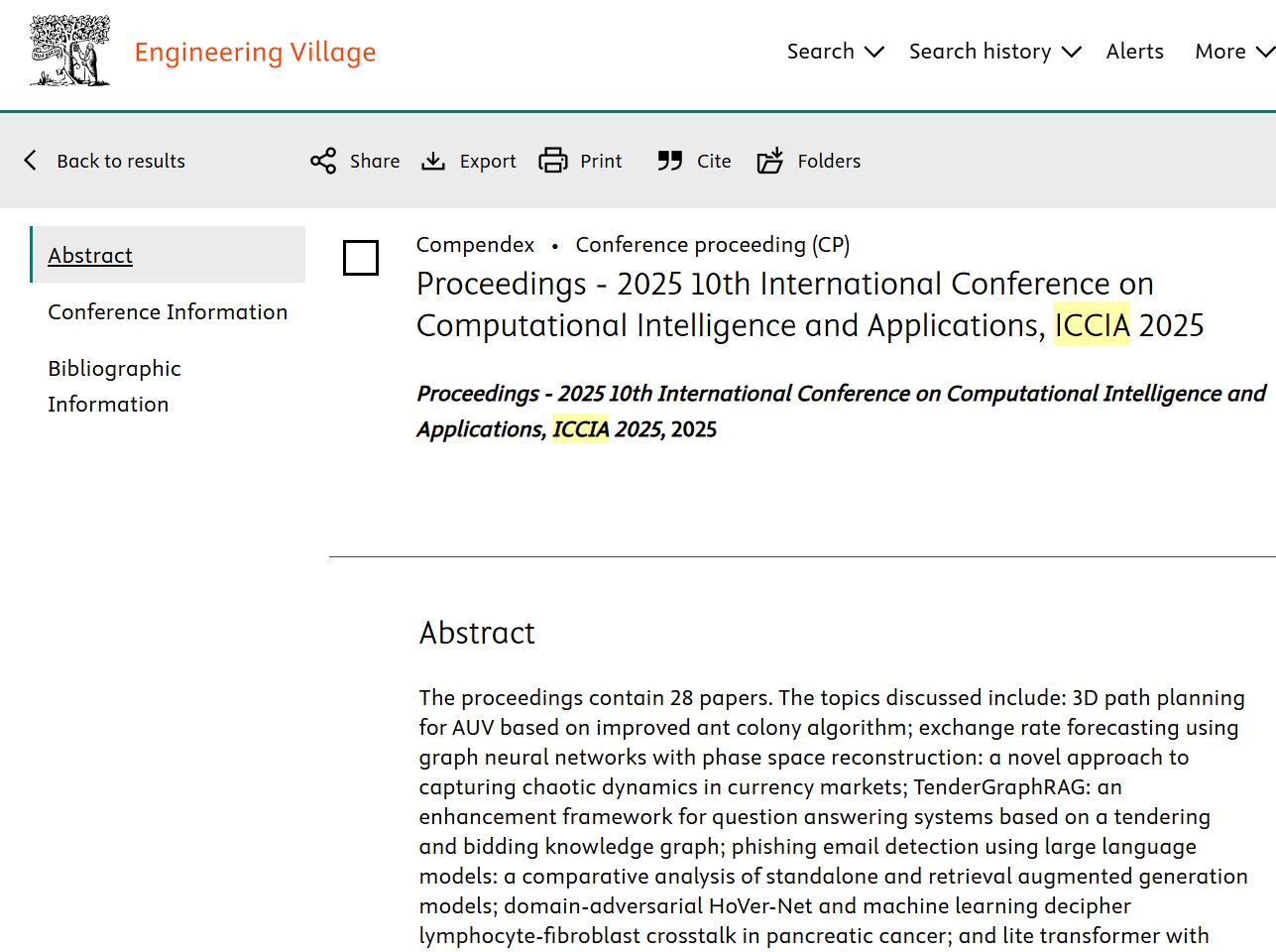
Task: Select the record checkbox beside the title
Action: pyautogui.click(x=360, y=258)
